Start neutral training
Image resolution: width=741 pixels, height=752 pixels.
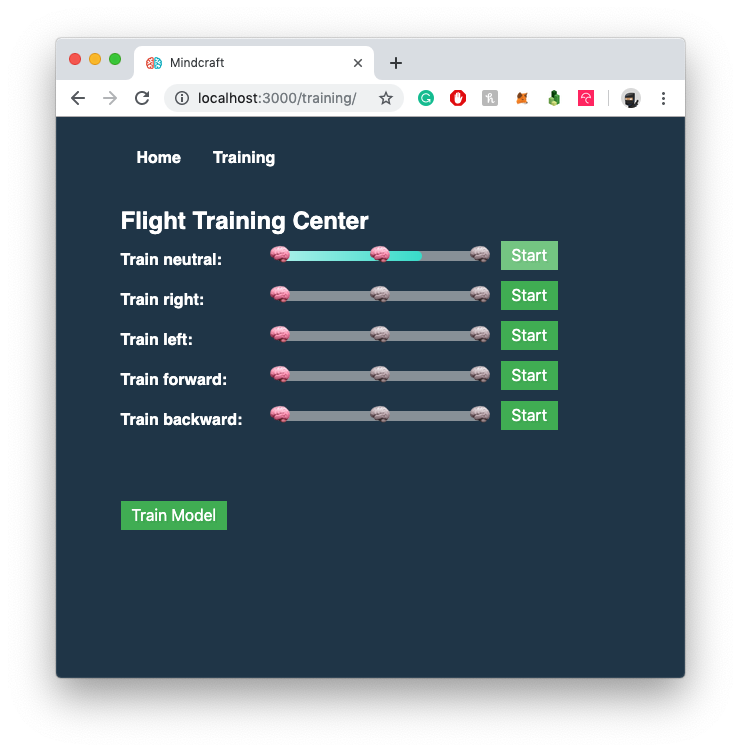click(x=529, y=255)
